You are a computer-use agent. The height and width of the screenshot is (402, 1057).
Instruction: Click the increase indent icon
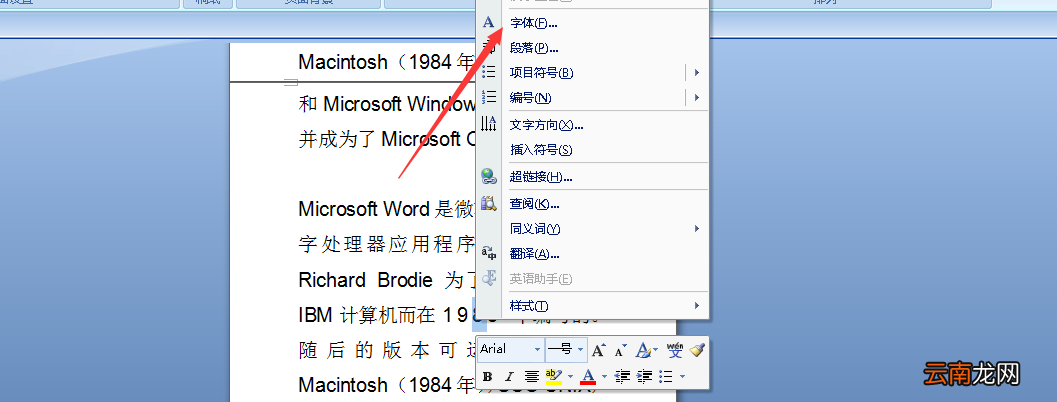[x=644, y=376]
